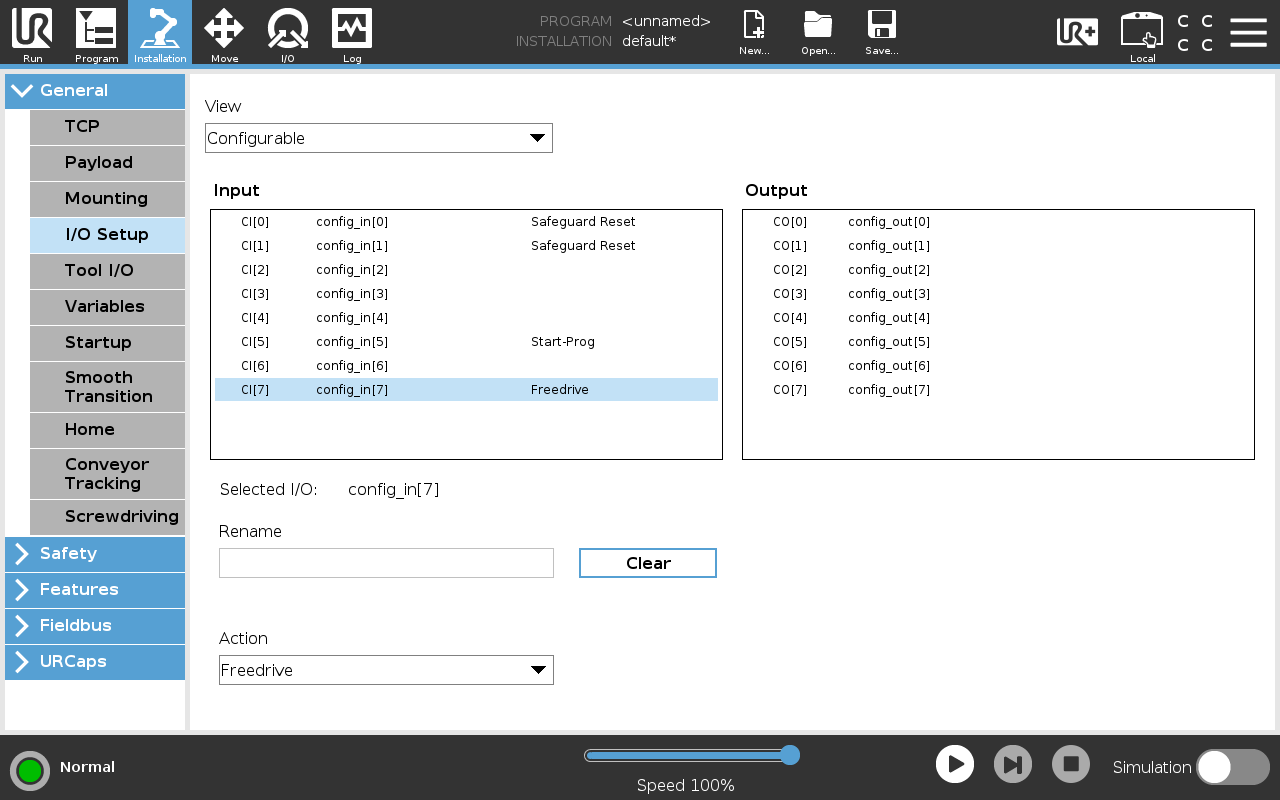Select output row CO[5] config_out[5]
This screenshot has width=1280, height=800.
[998, 342]
